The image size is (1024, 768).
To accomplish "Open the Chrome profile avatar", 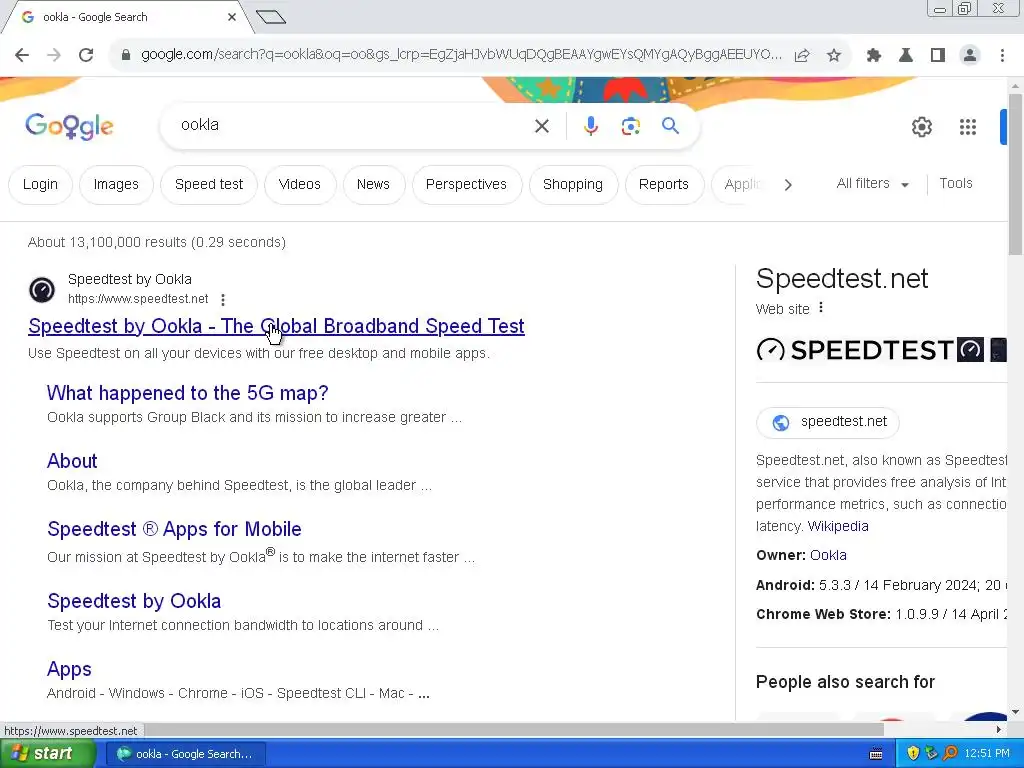I will pyautogui.click(x=970, y=55).
